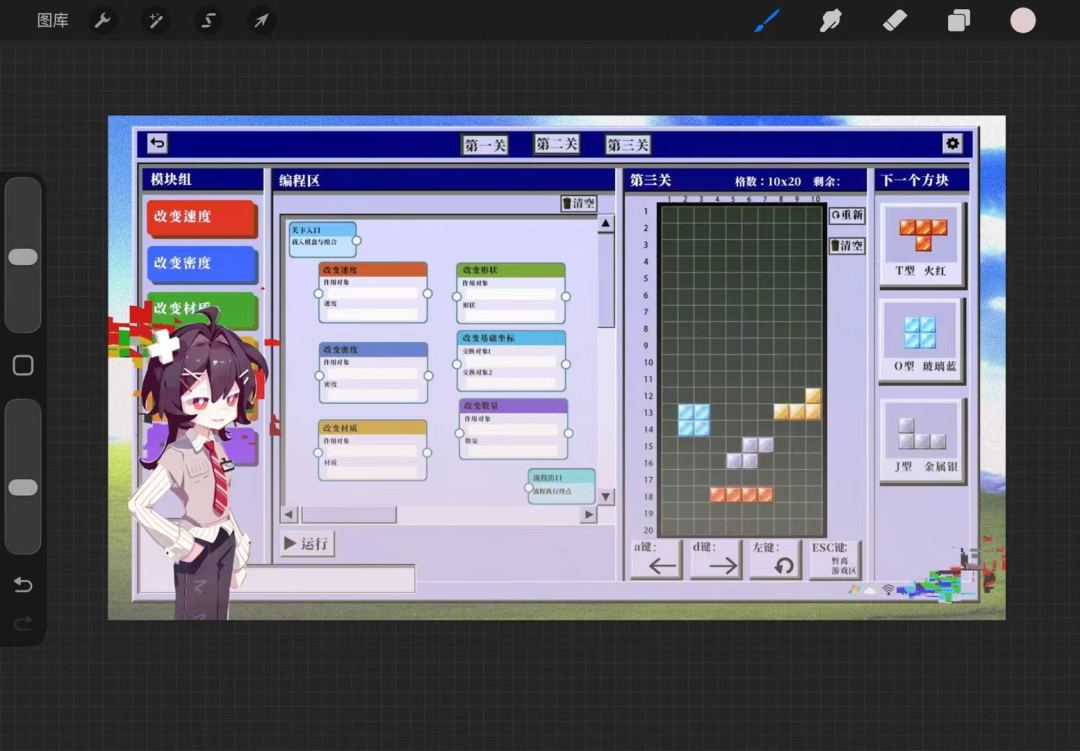
Task: Open the active color swatch
Action: (x=1023, y=21)
